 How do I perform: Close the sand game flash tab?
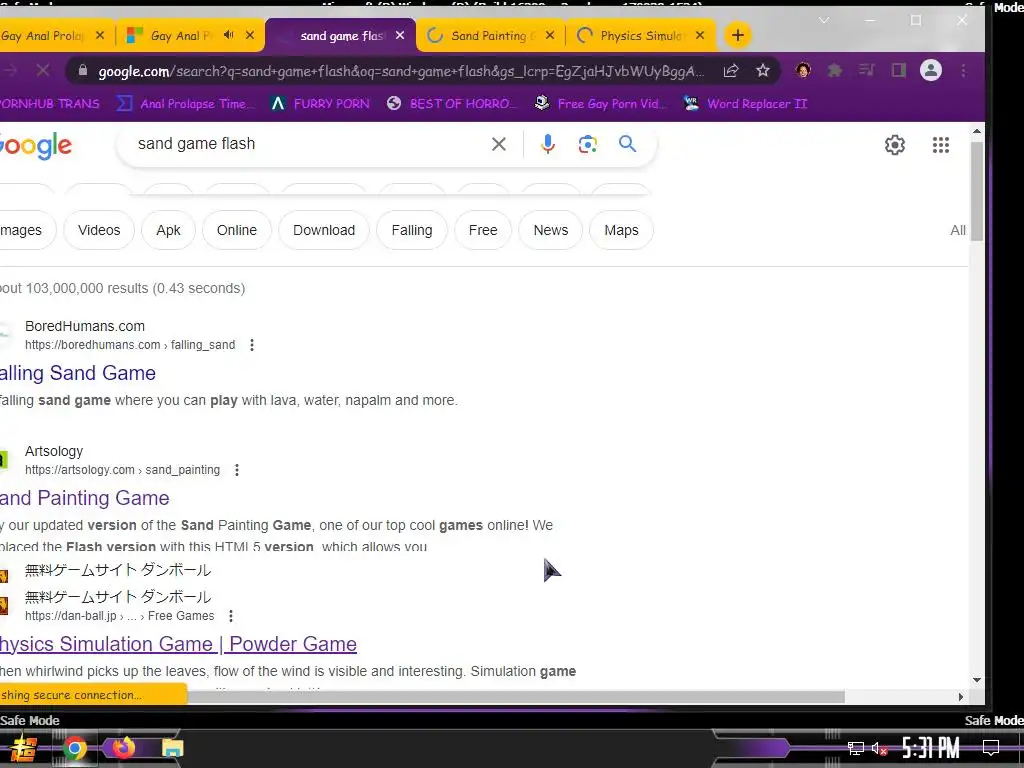[x=400, y=35]
